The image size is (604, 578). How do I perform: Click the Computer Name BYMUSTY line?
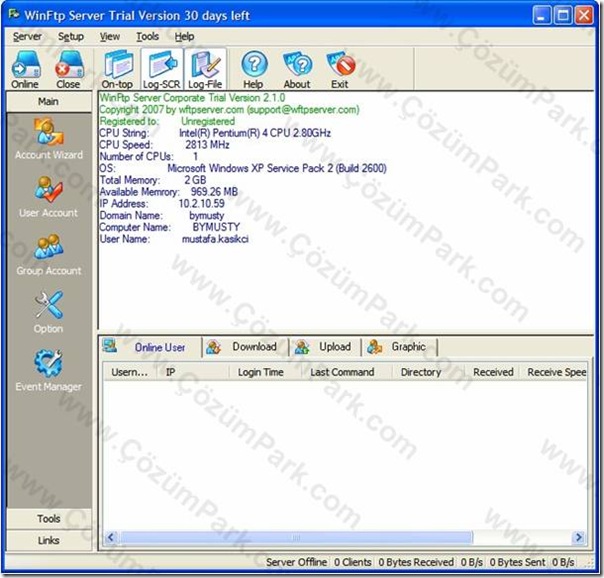[169, 227]
